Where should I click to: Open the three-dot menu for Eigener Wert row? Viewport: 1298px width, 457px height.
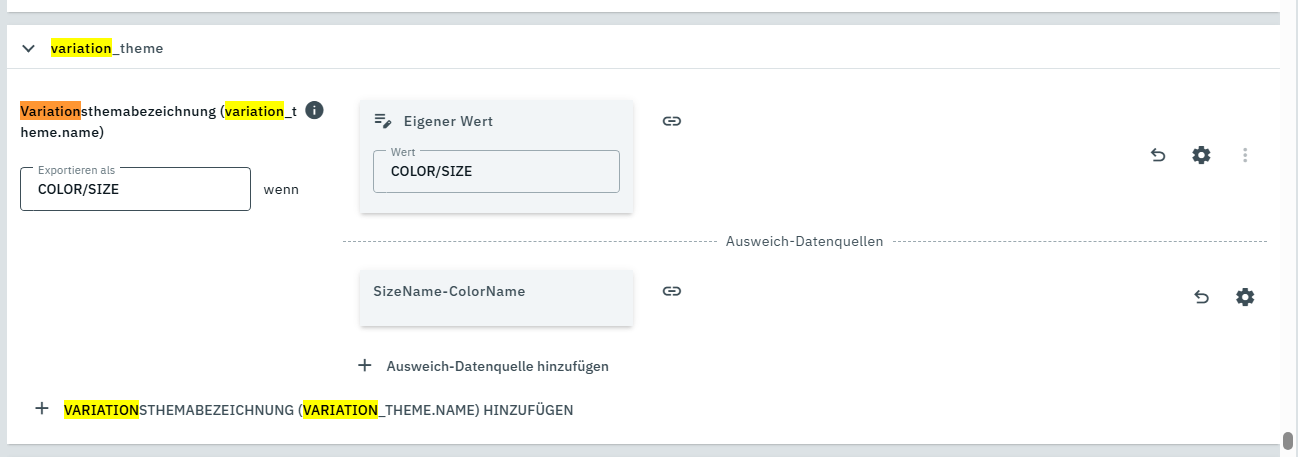coord(1245,155)
